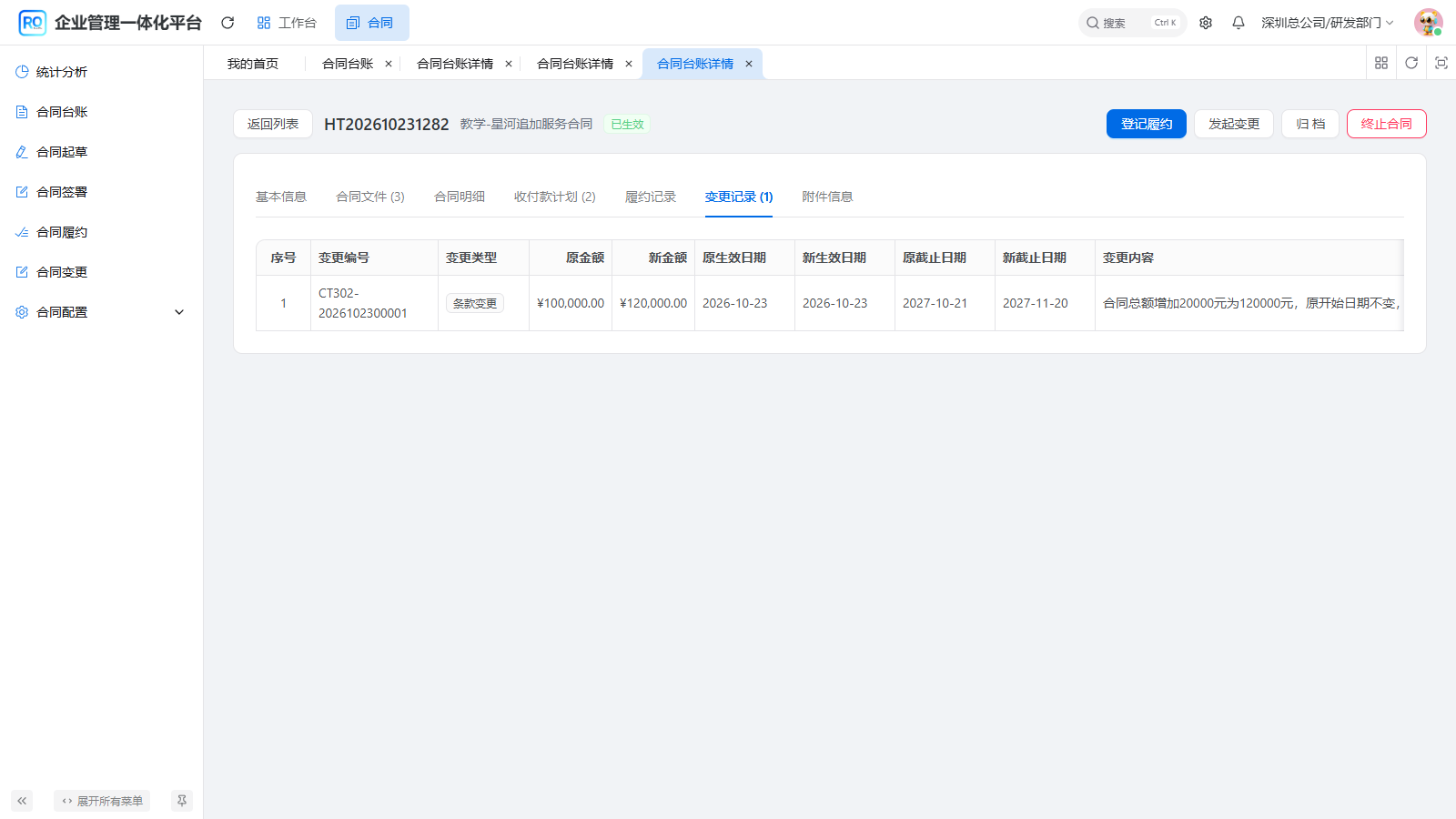Pin the sidebar menu

pos(182,801)
